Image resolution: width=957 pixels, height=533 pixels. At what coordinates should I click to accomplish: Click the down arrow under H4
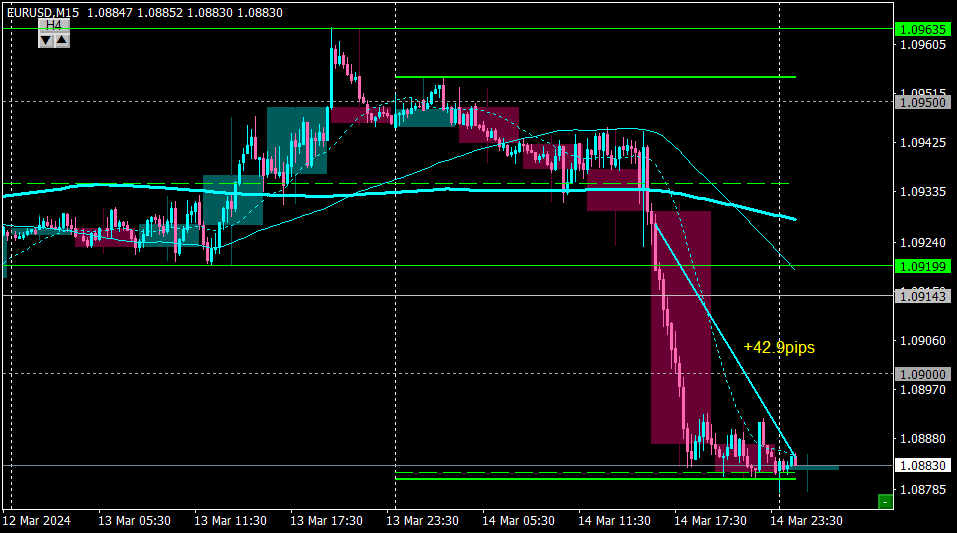tap(46, 40)
